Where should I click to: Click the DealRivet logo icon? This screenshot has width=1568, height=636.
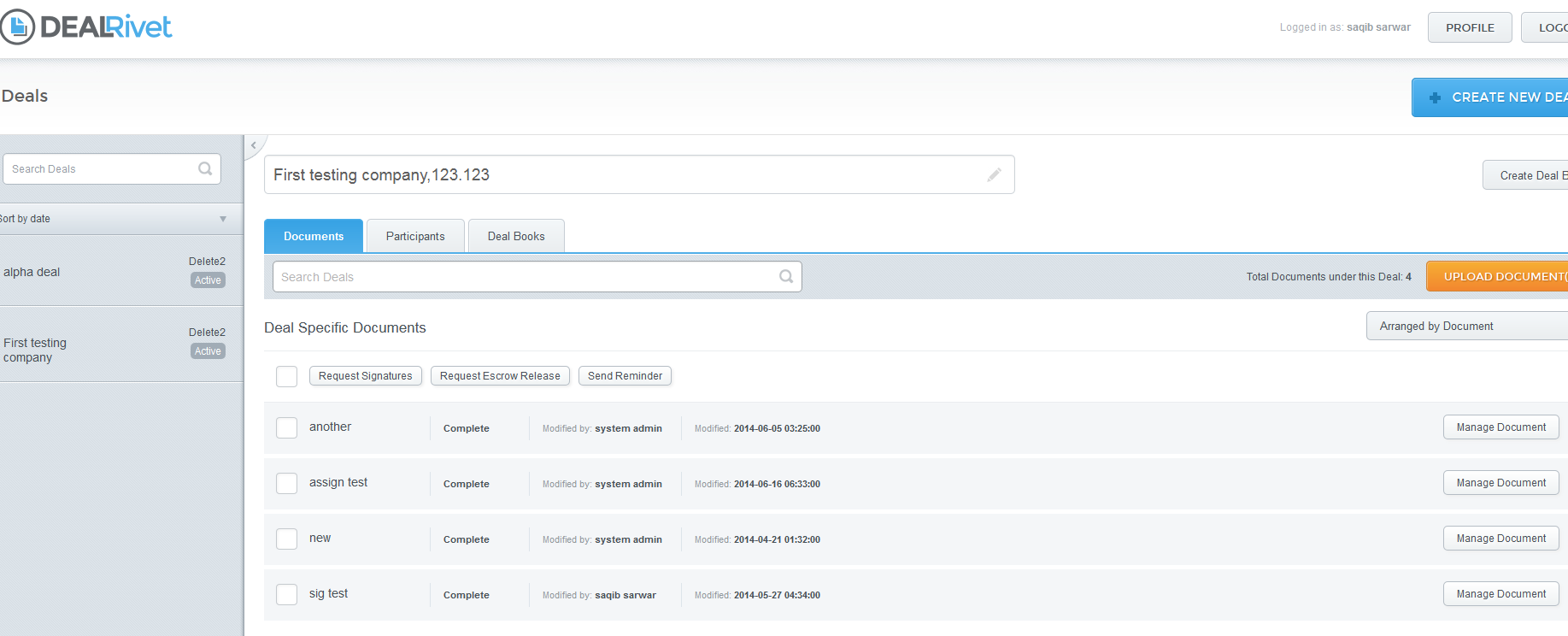(x=17, y=26)
